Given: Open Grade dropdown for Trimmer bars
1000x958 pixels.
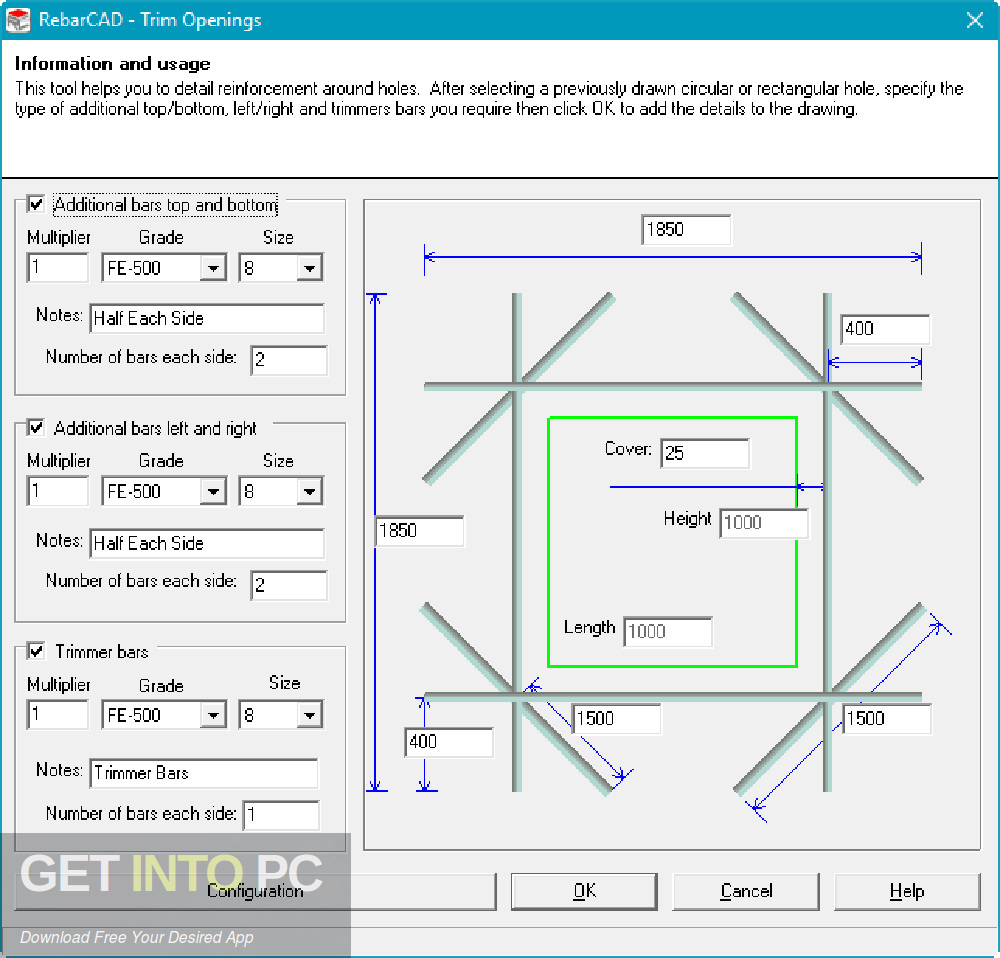Looking at the screenshot, I should pyautogui.click(x=213, y=715).
